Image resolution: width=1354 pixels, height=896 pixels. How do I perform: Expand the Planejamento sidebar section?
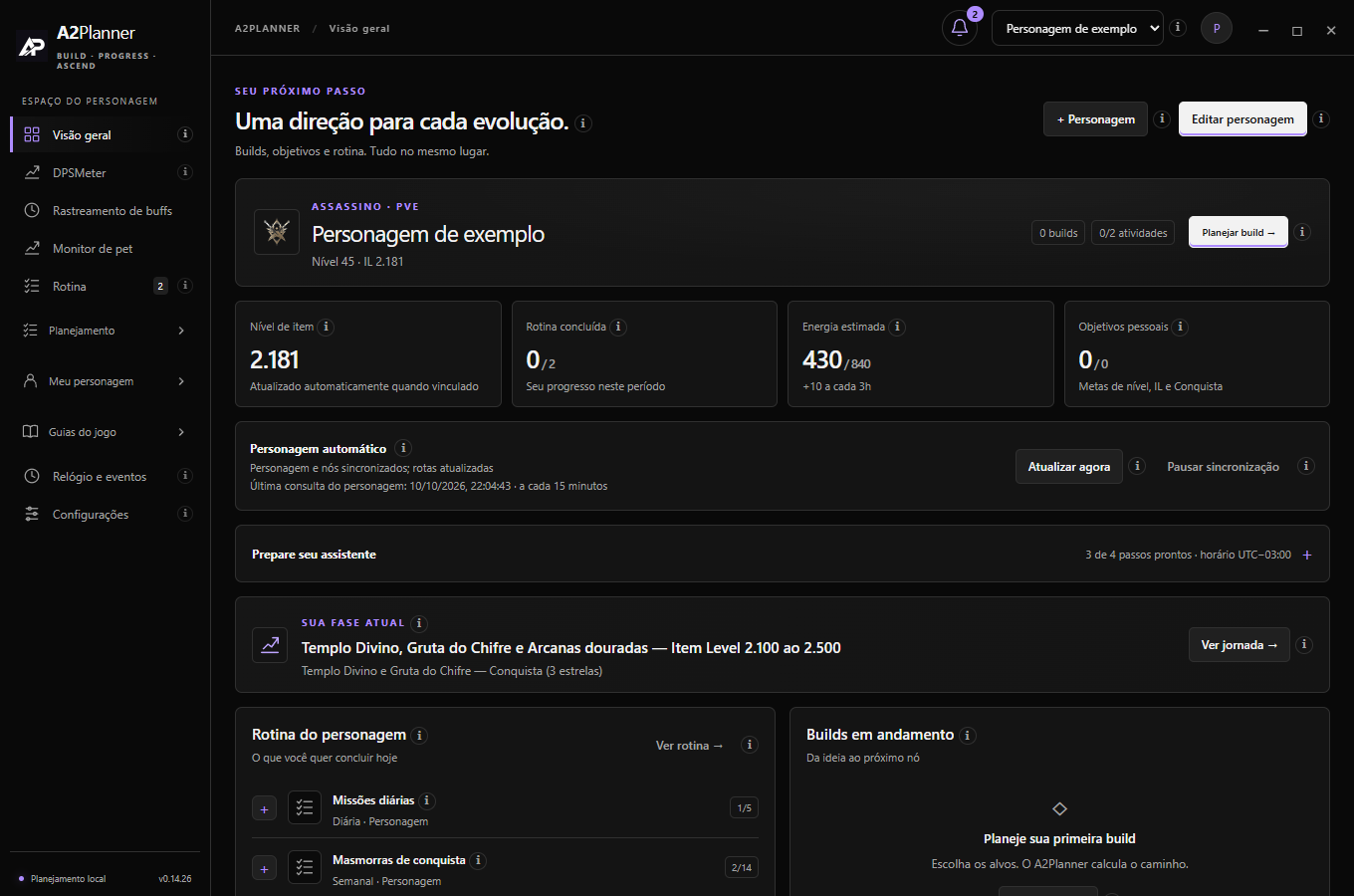pos(105,331)
